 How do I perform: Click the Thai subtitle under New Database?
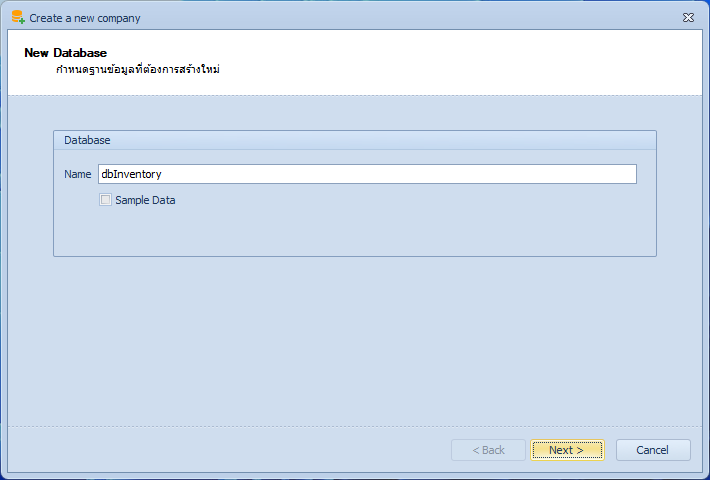138,69
